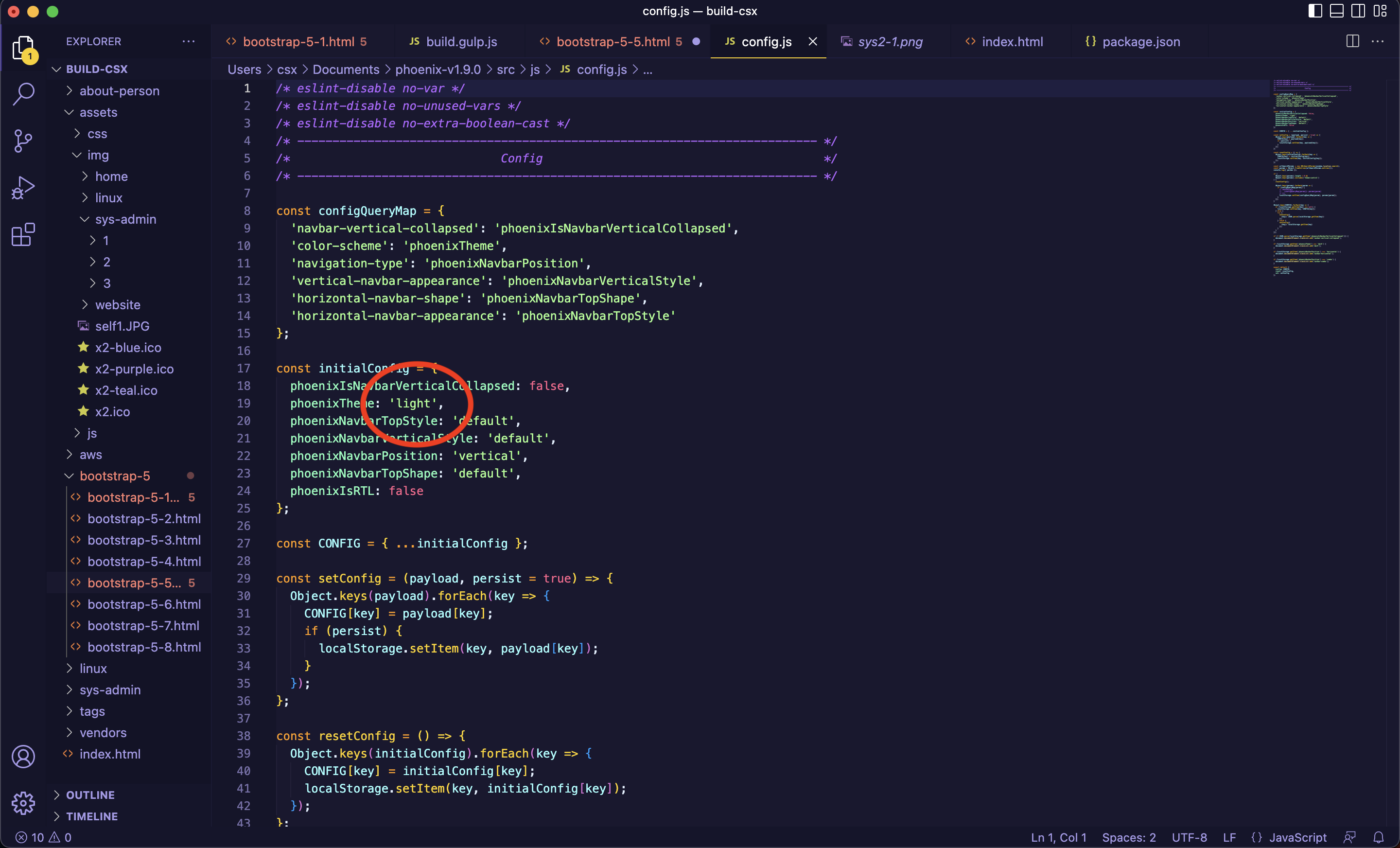The height and width of the screenshot is (848, 1400).
Task: Open editor more actions ellipsis
Action: pos(1378,41)
